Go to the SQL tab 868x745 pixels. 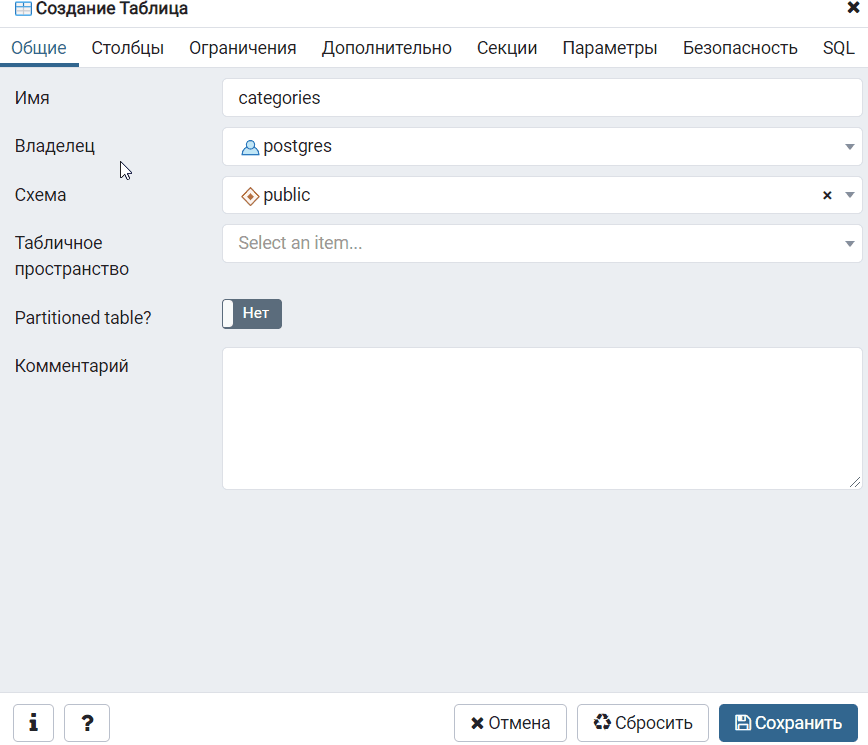pos(838,48)
